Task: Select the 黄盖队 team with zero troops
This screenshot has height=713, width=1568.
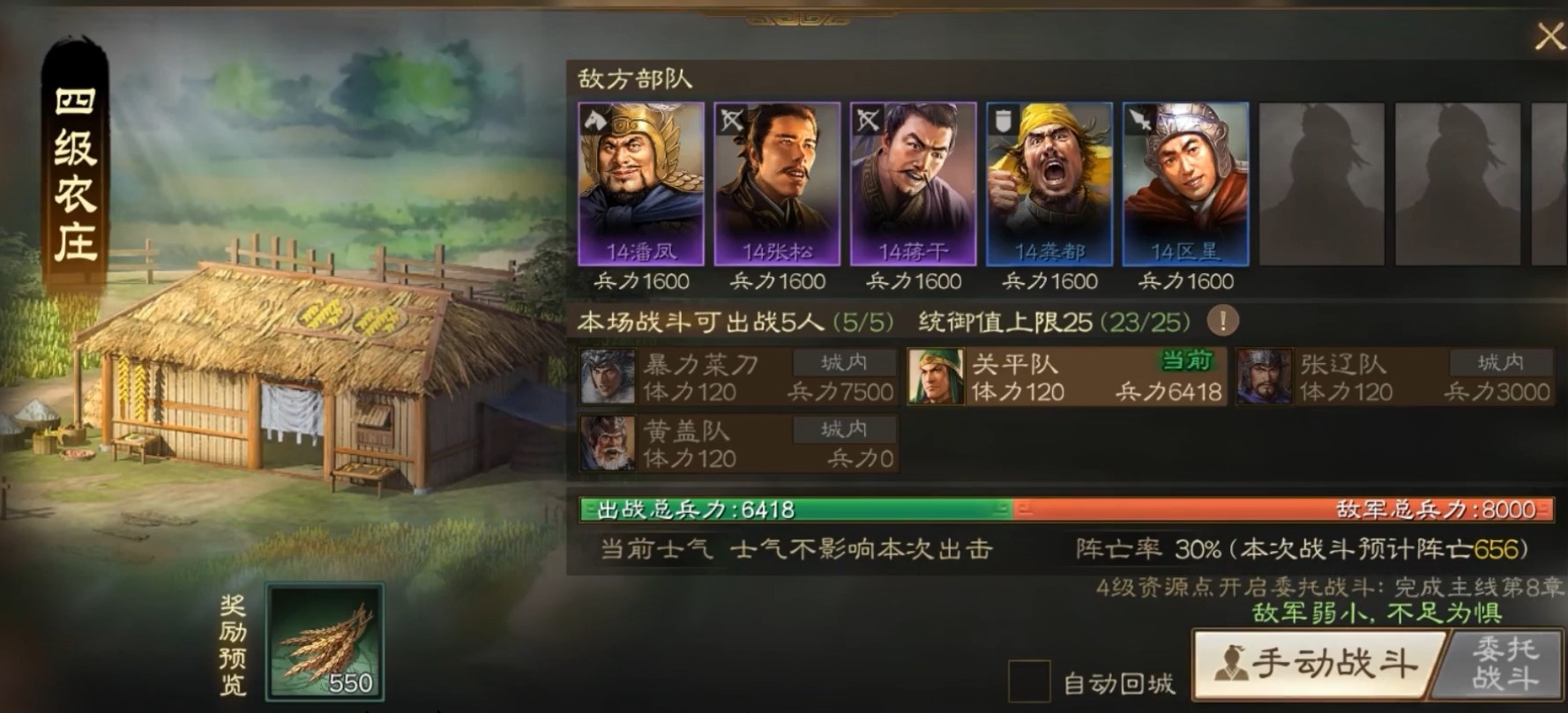Action: [738, 444]
